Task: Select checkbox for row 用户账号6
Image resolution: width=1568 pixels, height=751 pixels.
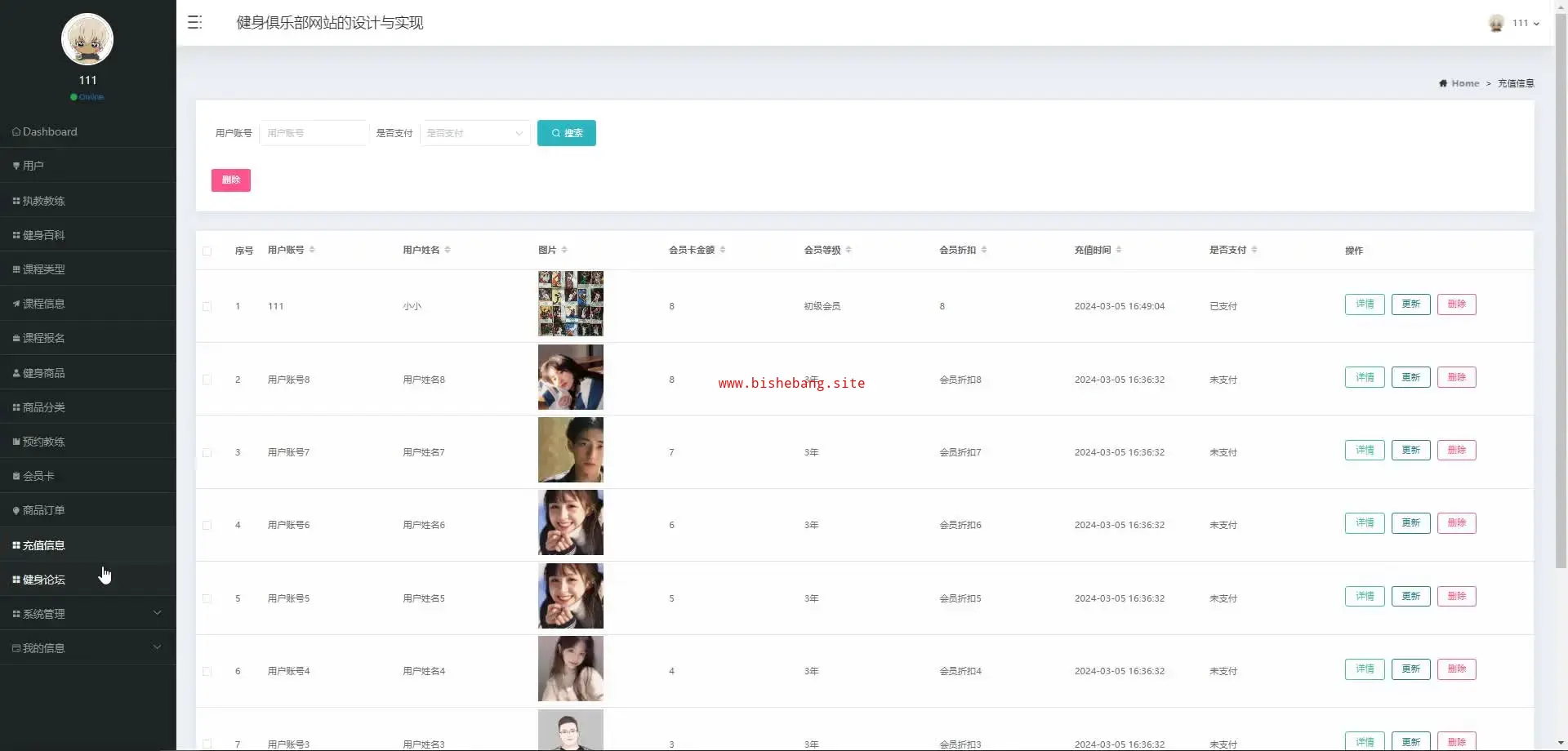Action: click(x=207, y=526)
